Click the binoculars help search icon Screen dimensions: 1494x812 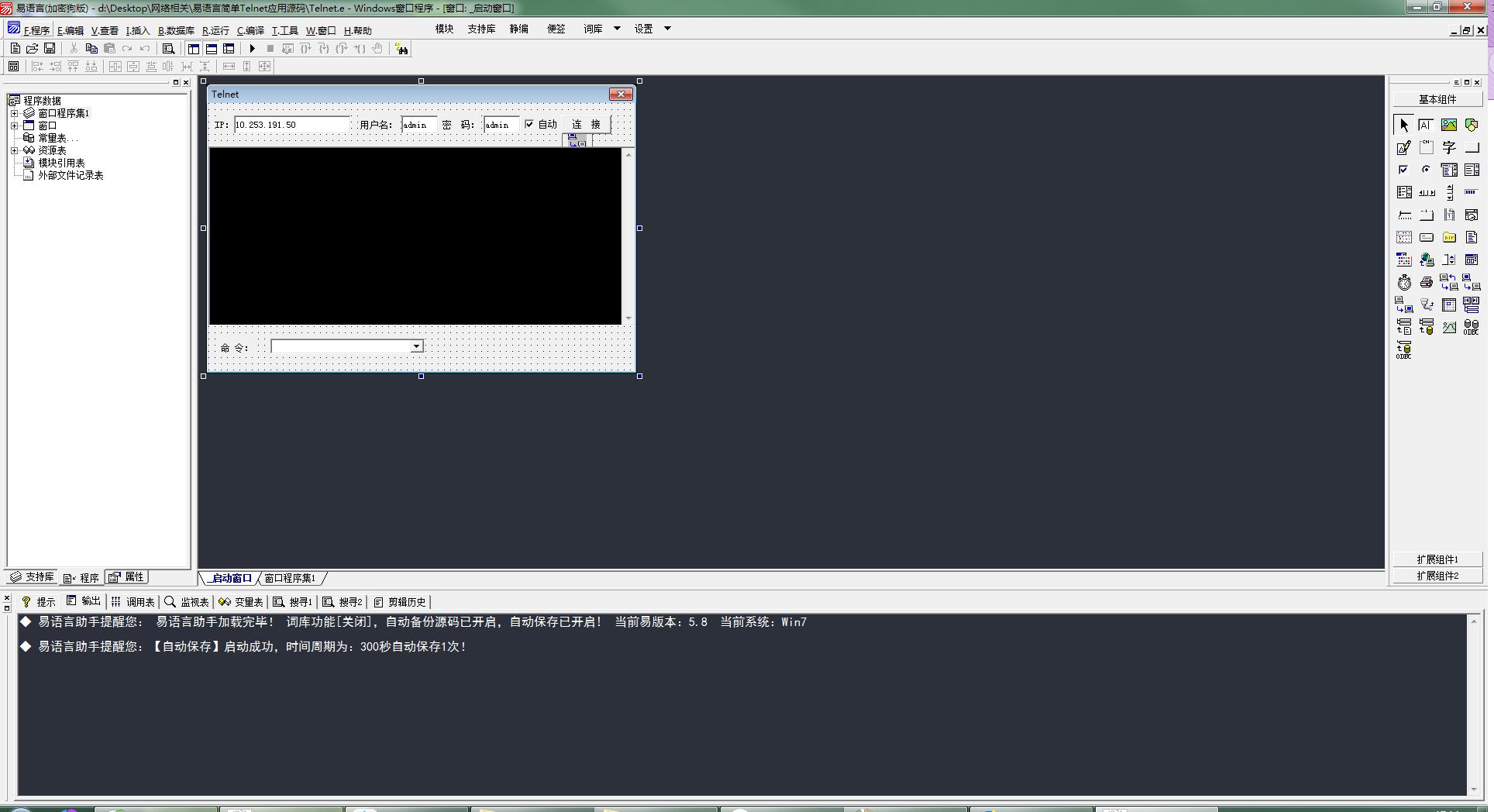pos(401,49)
